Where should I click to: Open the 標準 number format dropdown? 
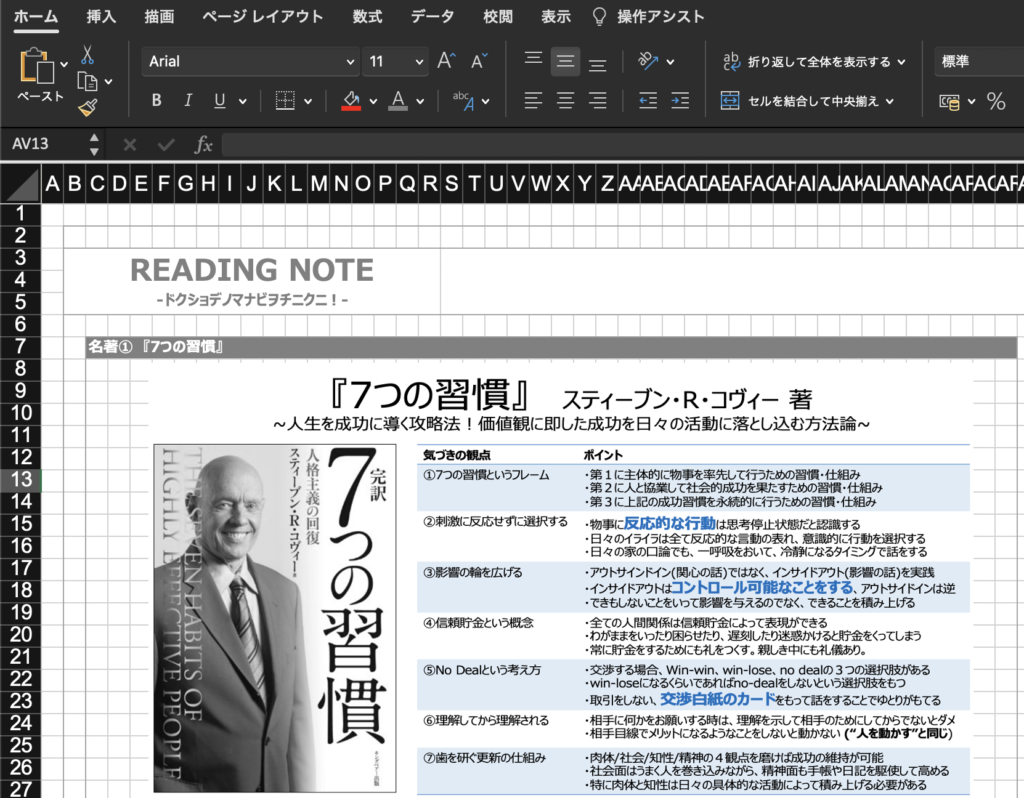click(x=979, y=62)
